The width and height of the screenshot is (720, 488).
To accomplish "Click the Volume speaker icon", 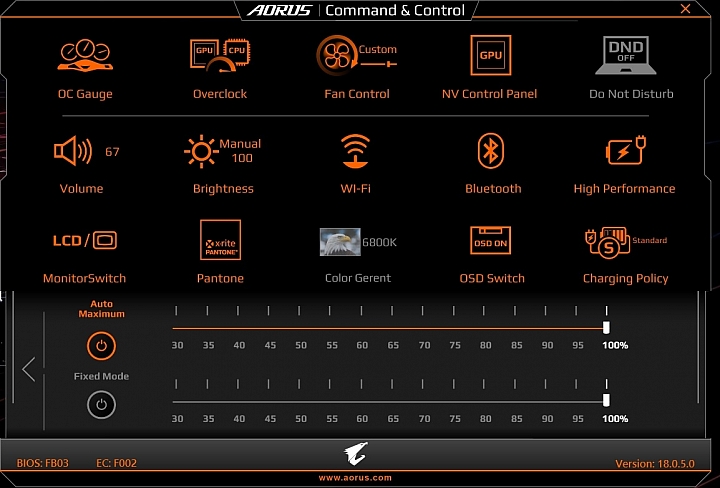I will (x=73, y=151).
